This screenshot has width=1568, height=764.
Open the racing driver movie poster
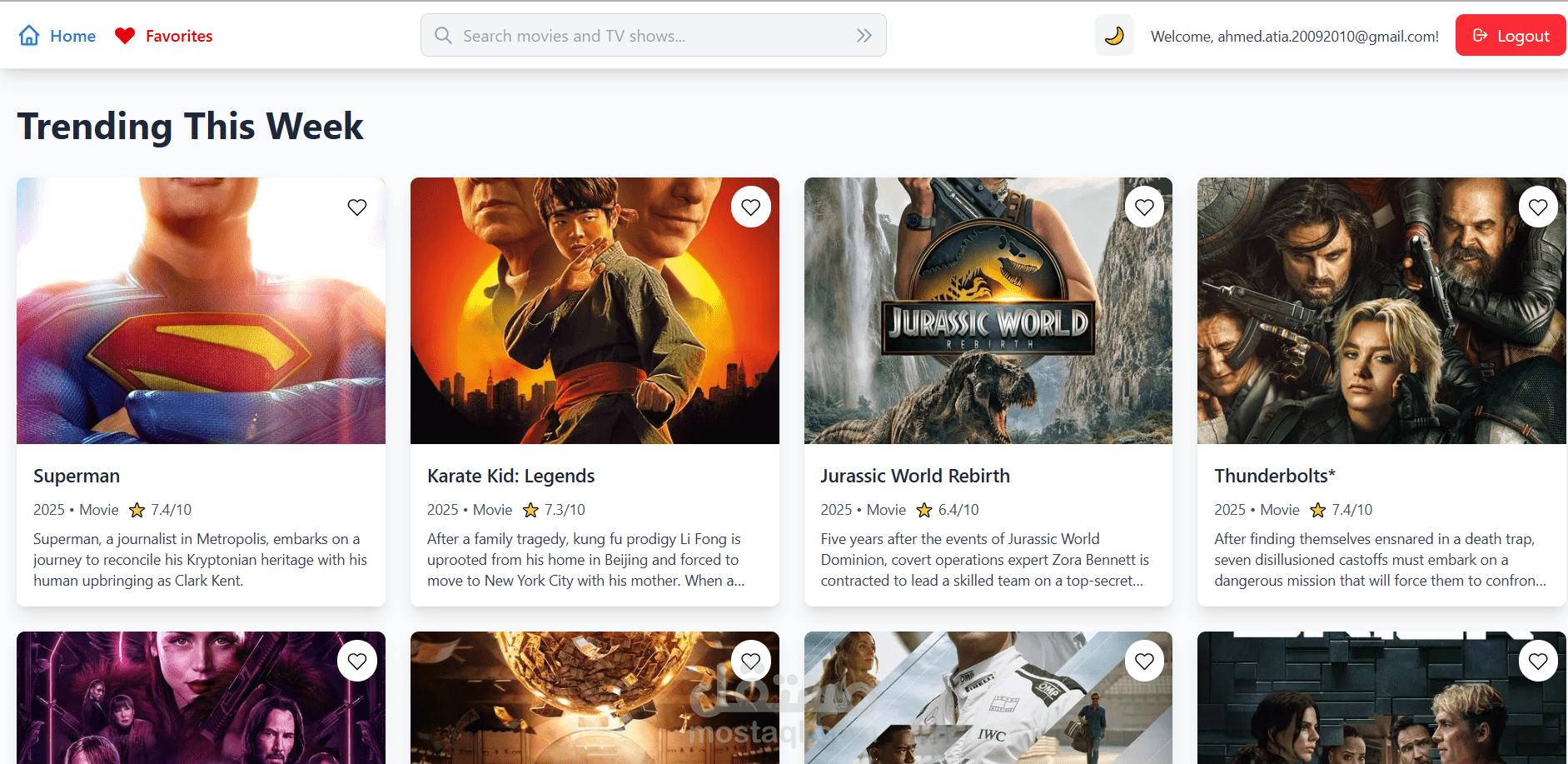tap(988, 698)
